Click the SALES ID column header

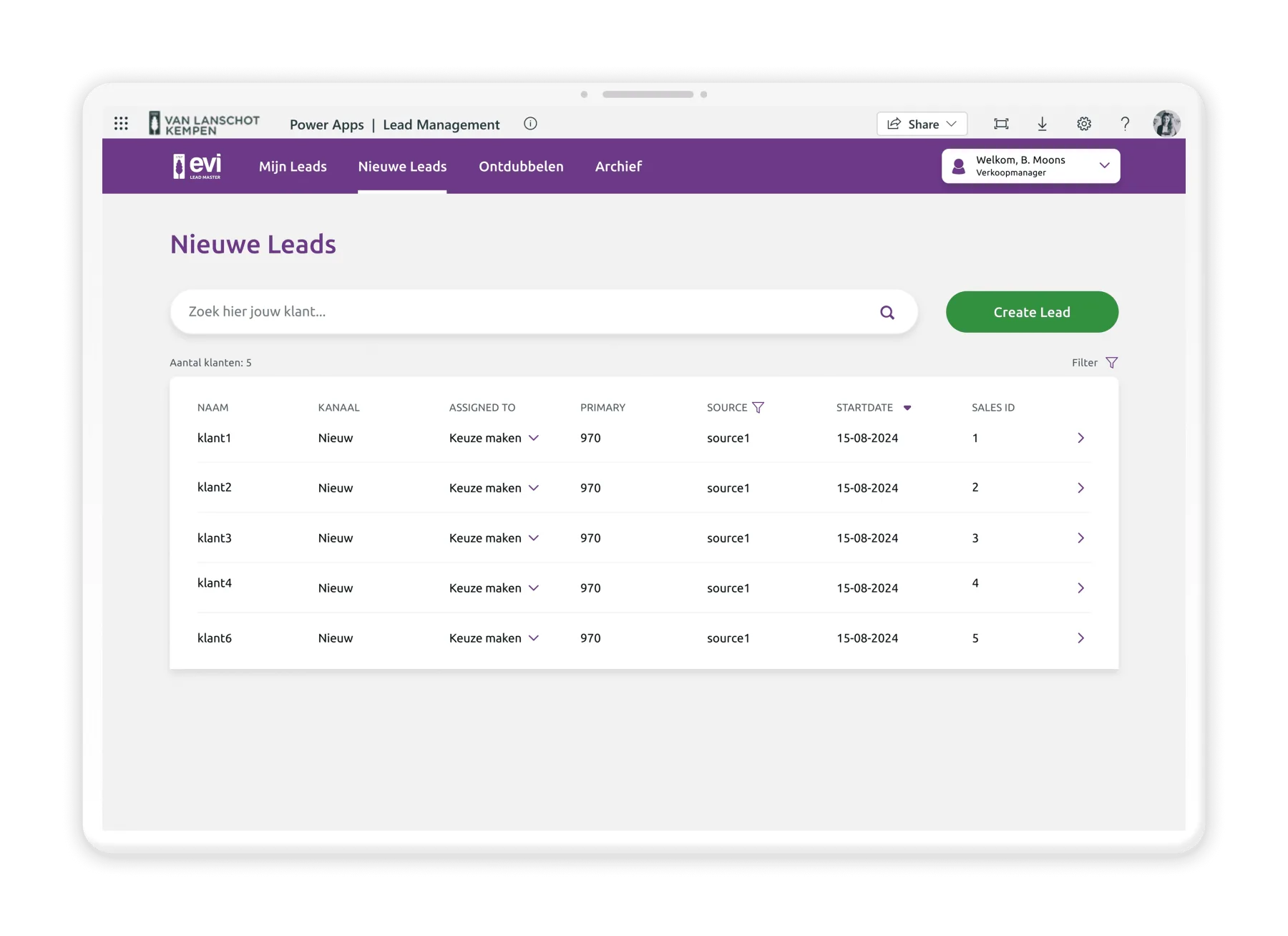[x=993, y=407]
